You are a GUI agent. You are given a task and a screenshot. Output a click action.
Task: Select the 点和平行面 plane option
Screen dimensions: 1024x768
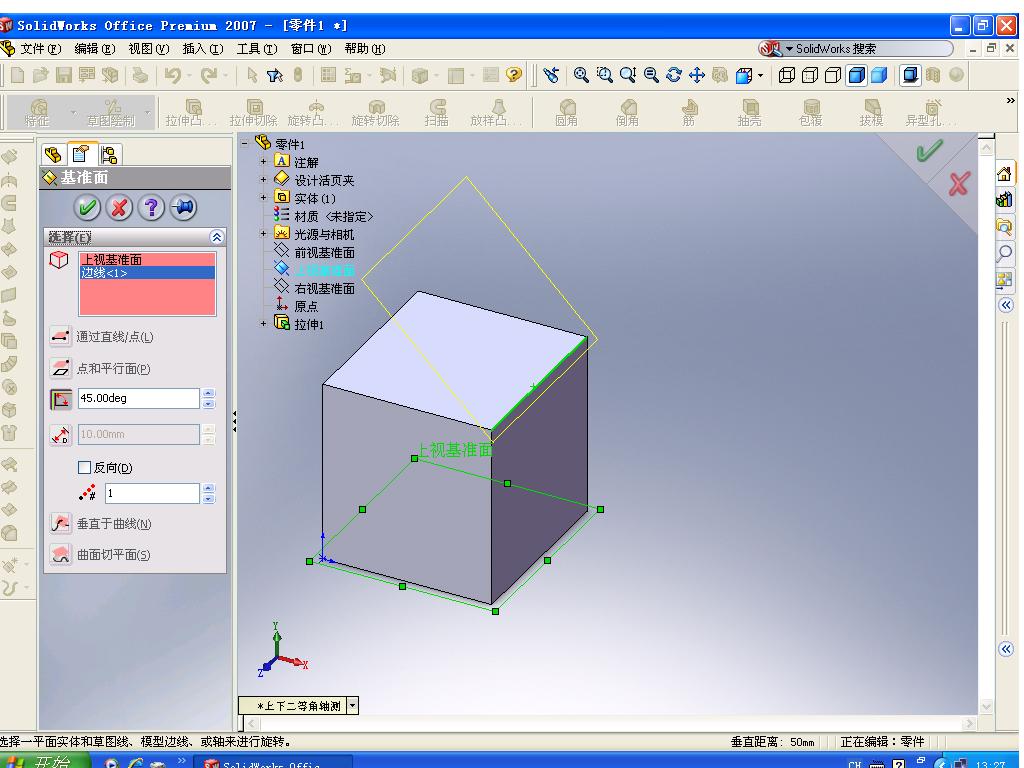click(x=61, y=368)
